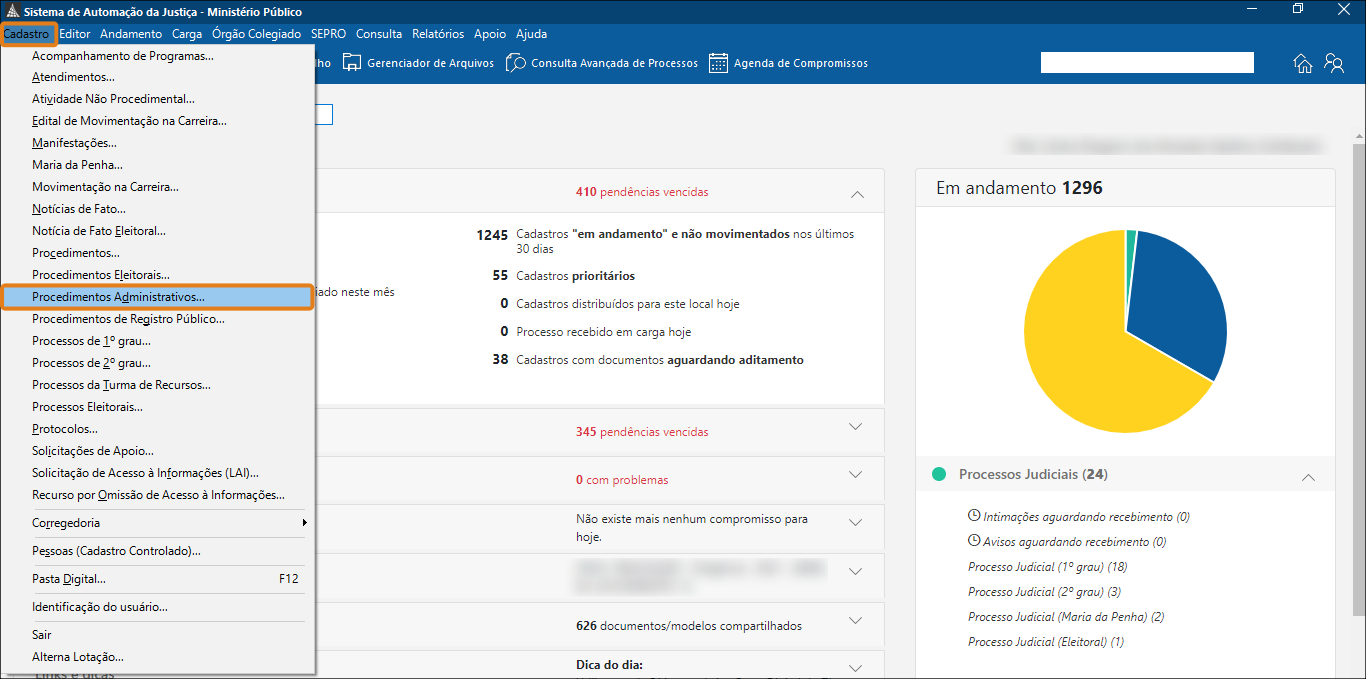Open the users icon beside home
Viewport: 1366px width, 679px height.
point(1334,64)
